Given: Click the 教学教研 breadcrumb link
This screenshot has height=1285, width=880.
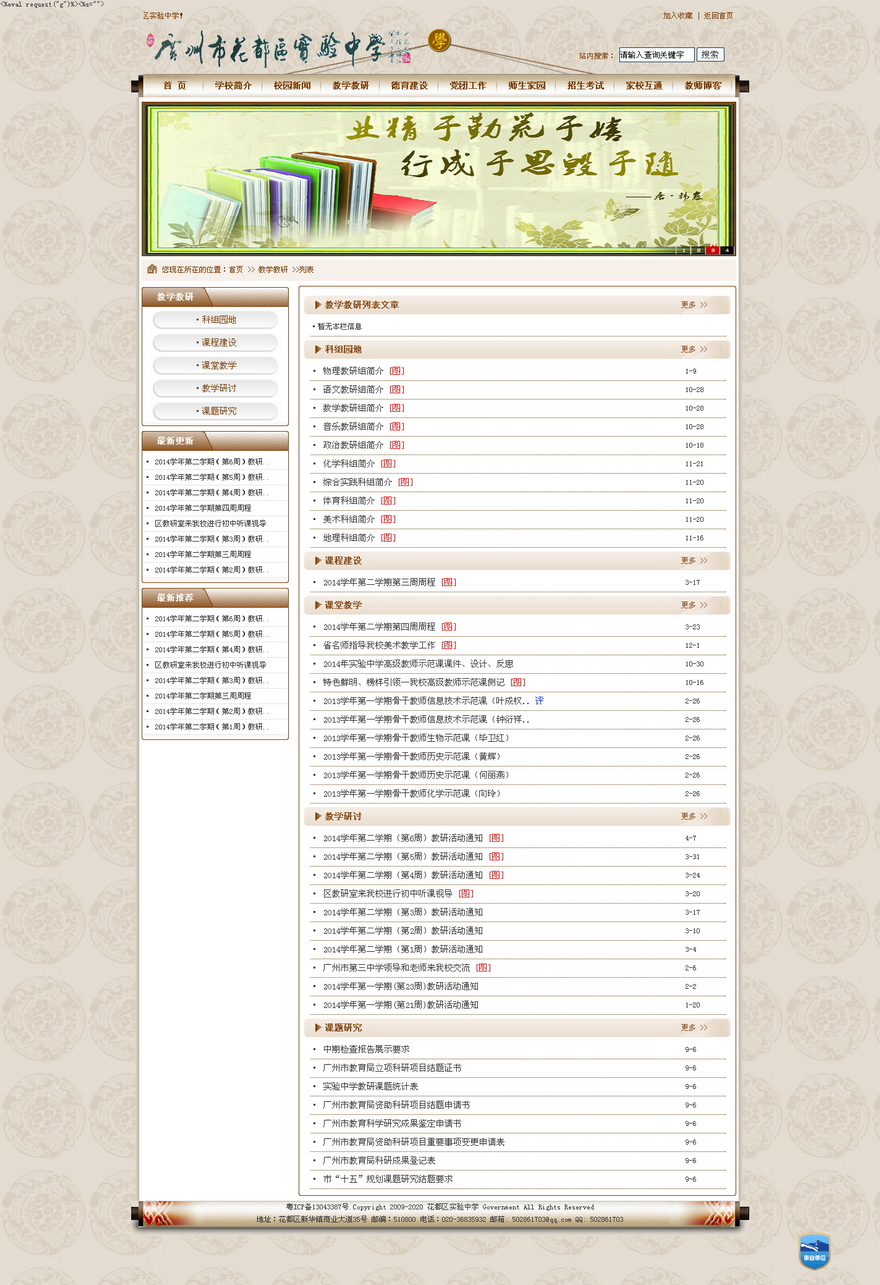Looking at the screenshot, I should click(x=273, y=270).
